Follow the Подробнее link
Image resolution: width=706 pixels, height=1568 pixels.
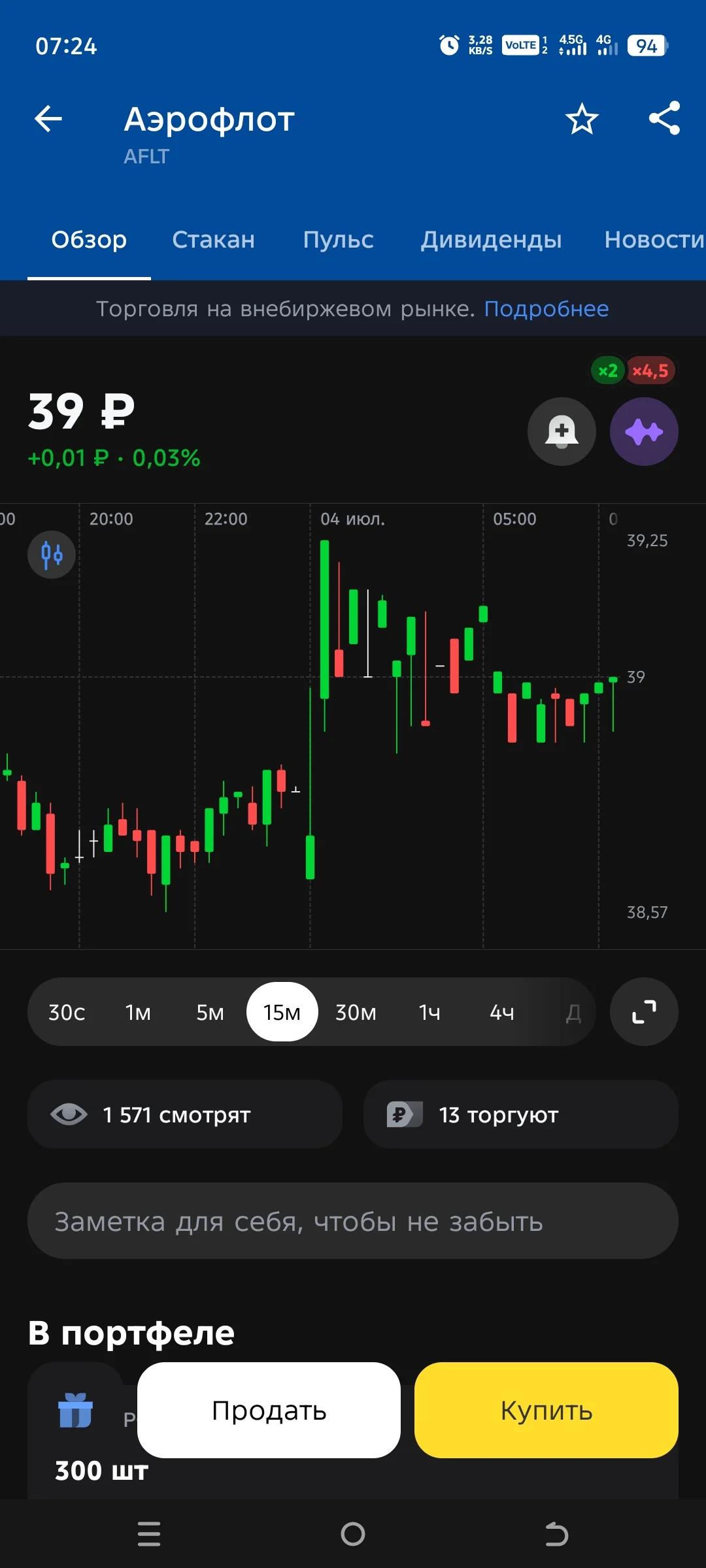[x=546, y=308]
